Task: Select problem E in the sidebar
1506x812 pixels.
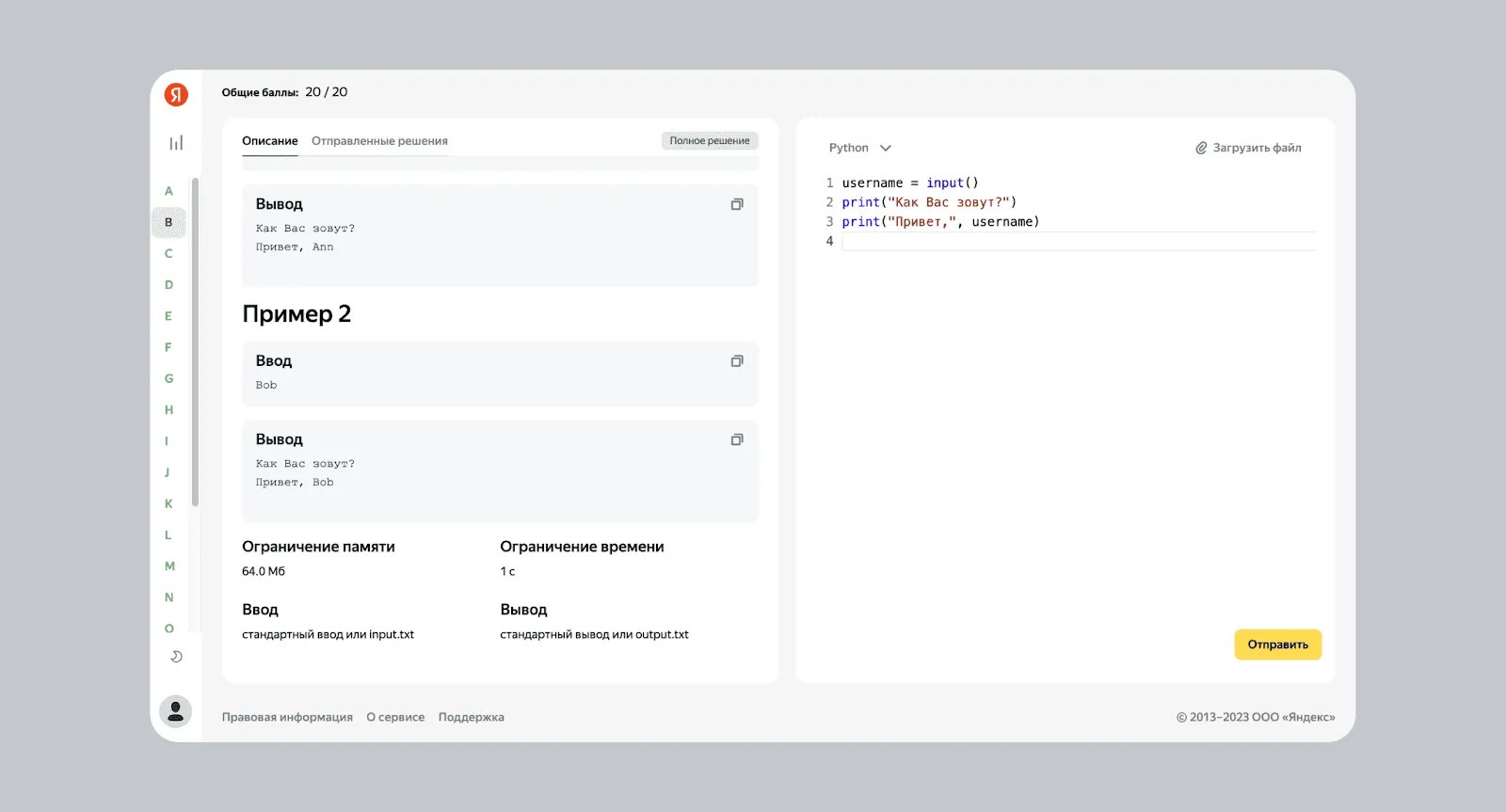Action: point(169,316)
